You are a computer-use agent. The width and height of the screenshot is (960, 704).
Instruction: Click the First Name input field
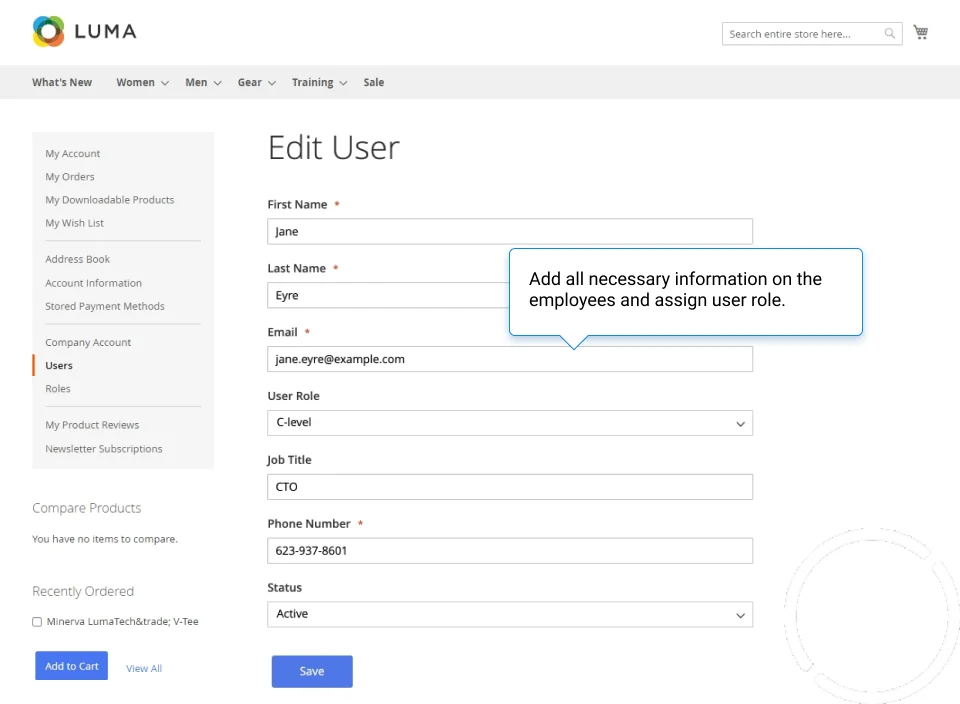tap(509, 232)
